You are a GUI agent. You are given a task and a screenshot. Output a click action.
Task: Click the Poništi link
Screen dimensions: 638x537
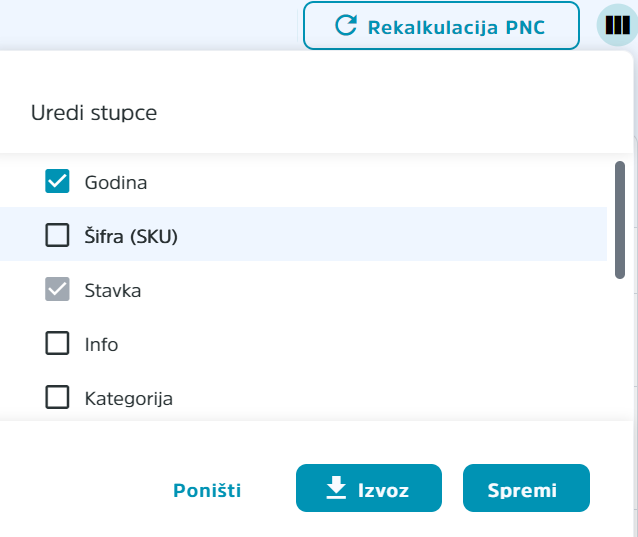click(207, 490)
